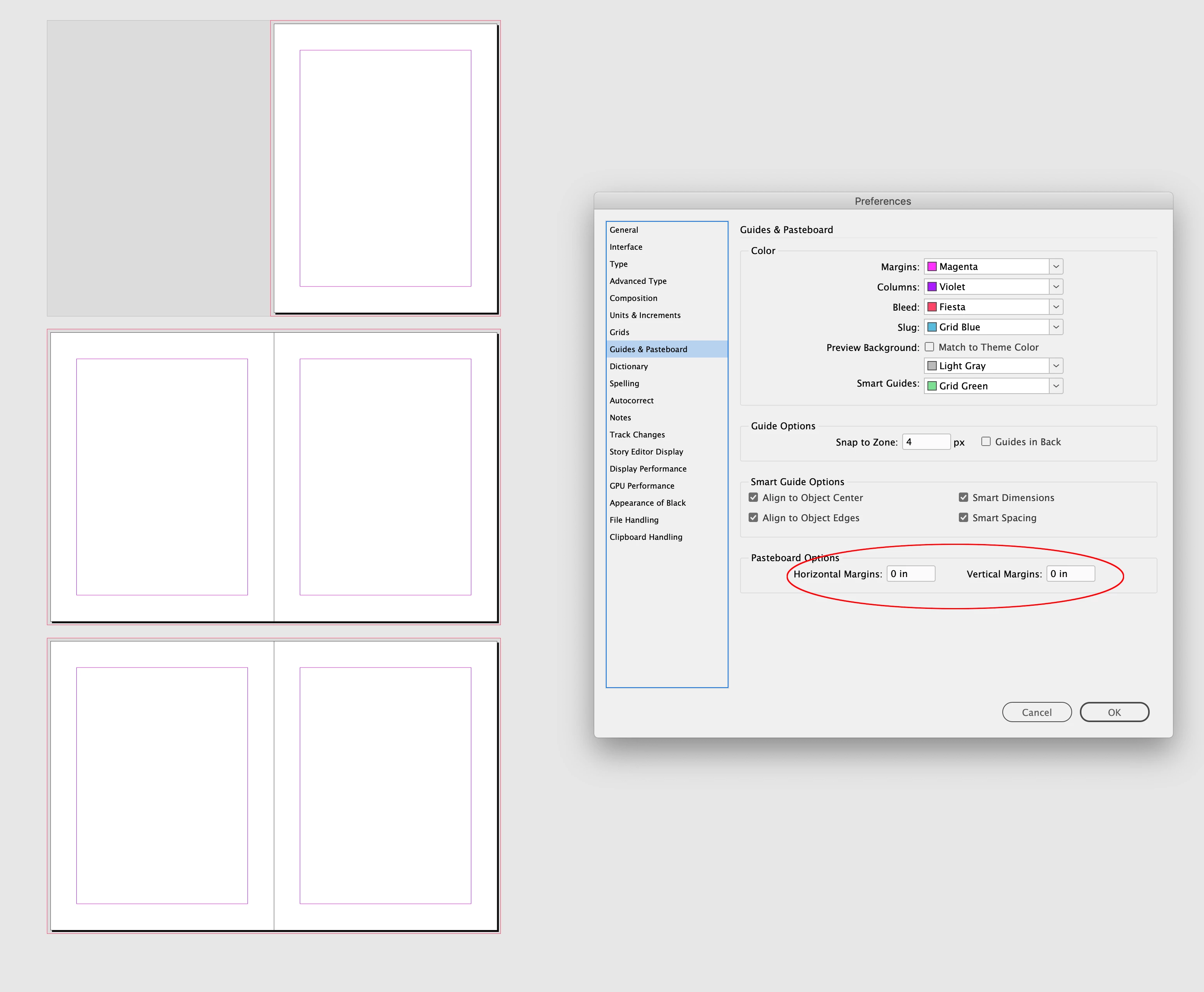Viewport: 1204px width, 992px height.
Task: Expand the Smart Guides color dropdown
Action: (x=1055, y=386)
